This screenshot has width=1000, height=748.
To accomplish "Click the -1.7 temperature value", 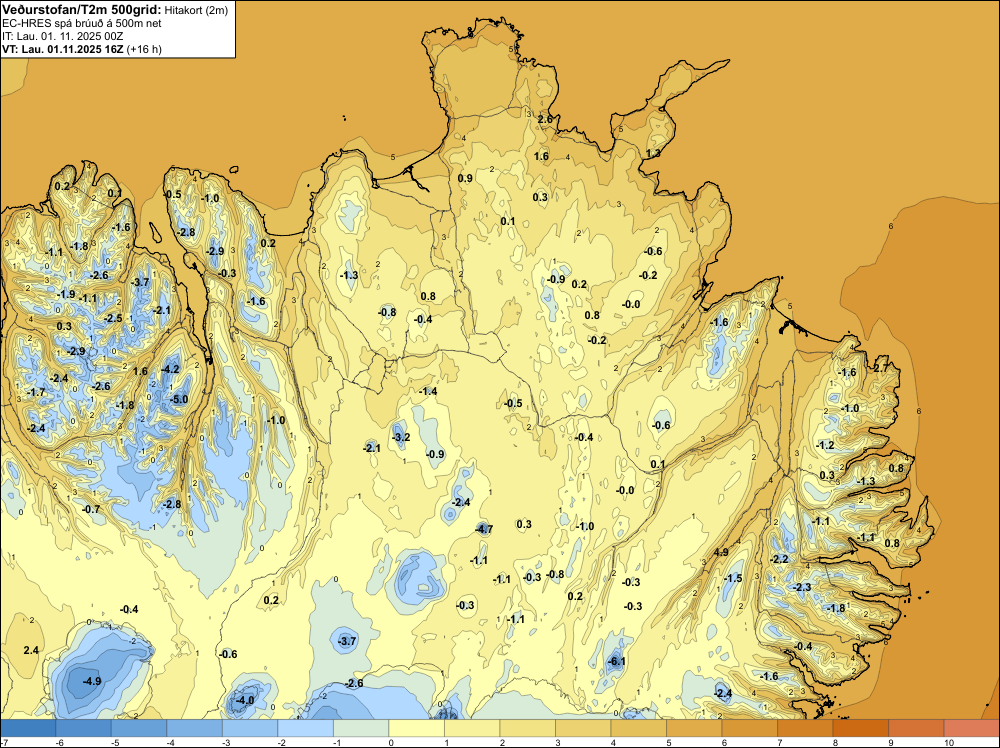I will 36,392.
